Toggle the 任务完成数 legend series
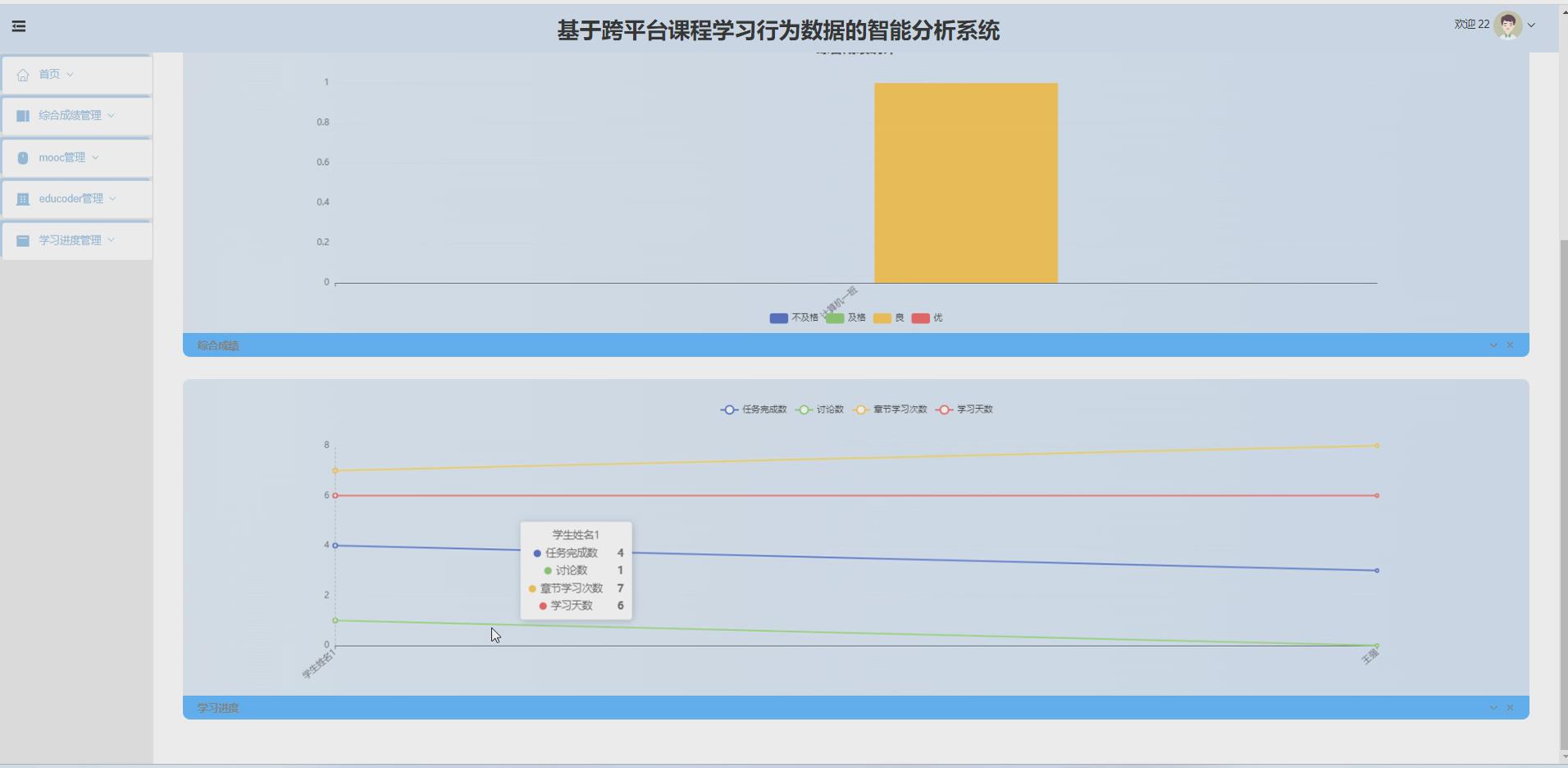The width and height of the screenshot is (1568, 768). [754, 409]
